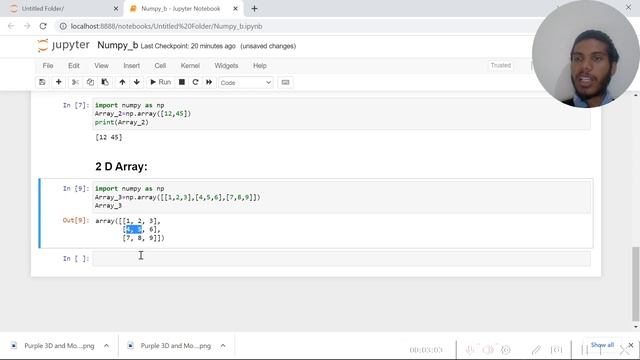Copy selected cells icon
This screenshot has height=360, width=640.
pos(90,82)
